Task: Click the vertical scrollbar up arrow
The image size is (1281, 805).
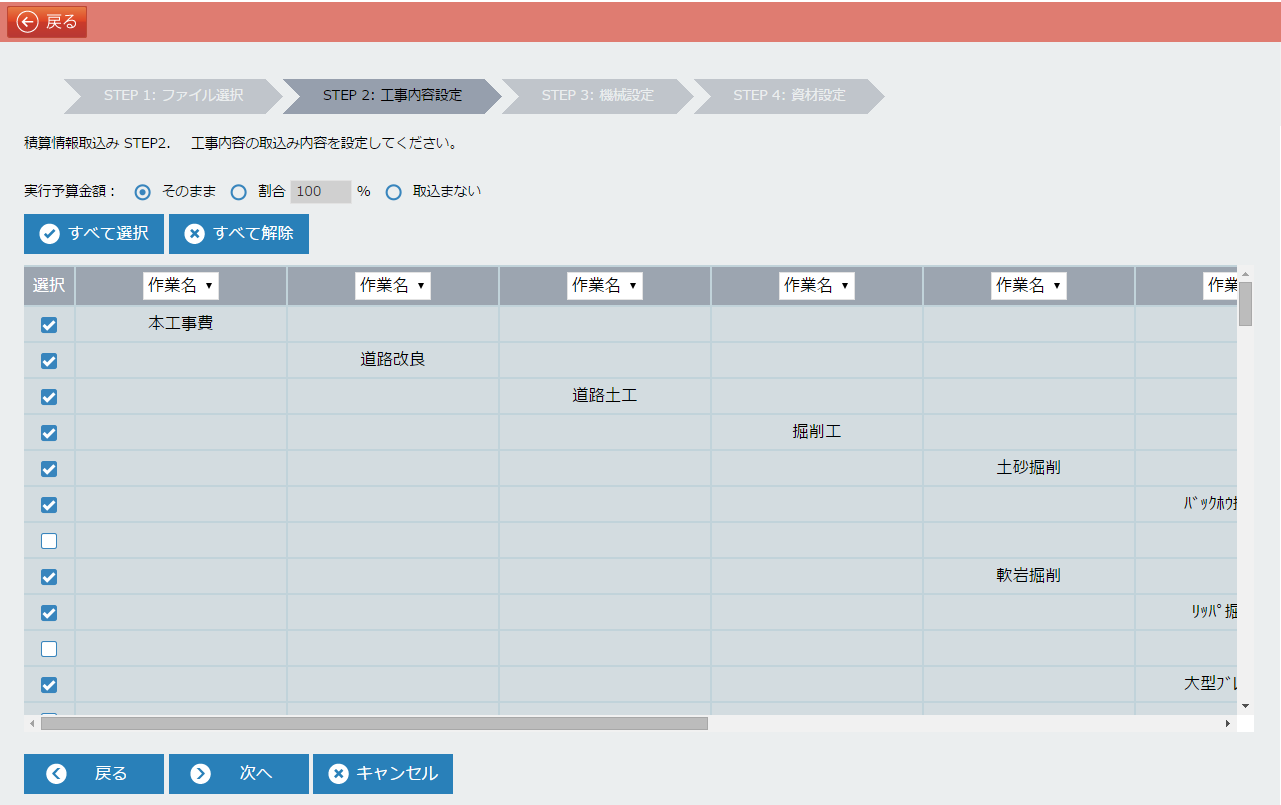Action: 1245,273
